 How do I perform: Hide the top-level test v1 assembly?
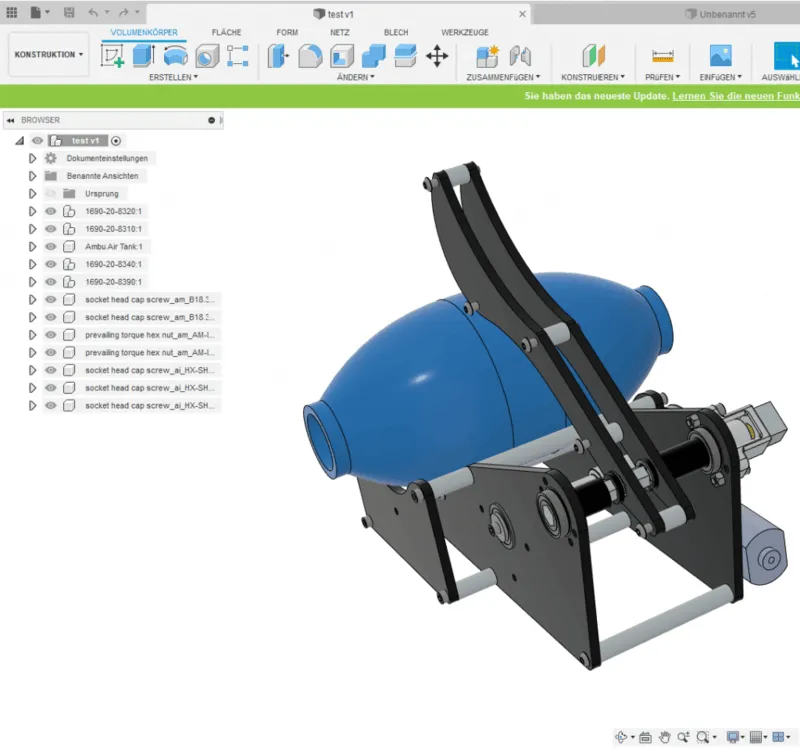(x=36, y=140)
